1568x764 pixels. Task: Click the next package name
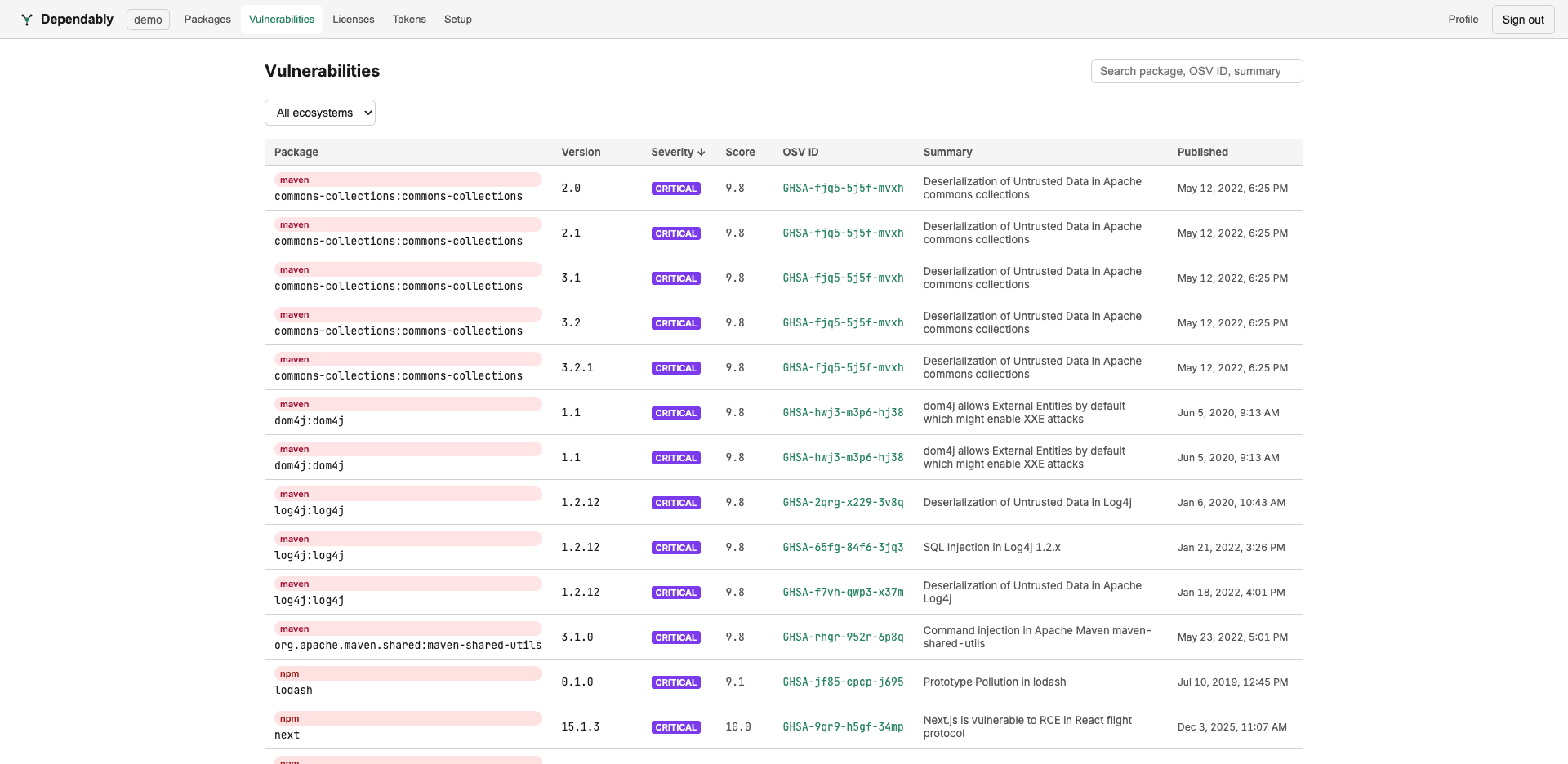tap(287, 735)
